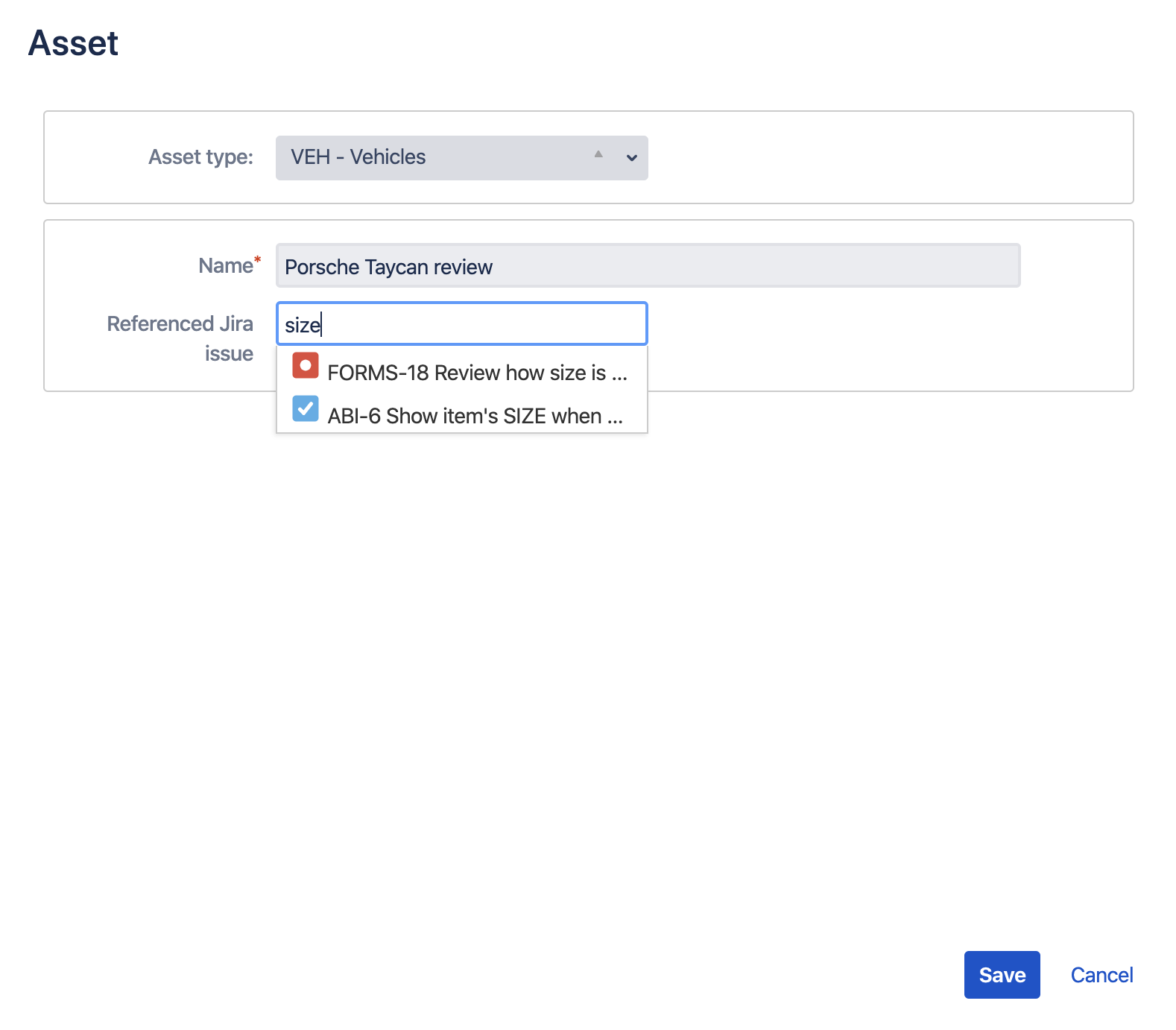Click the Name field label
Image resolution: width=1176 pixels, height=1030 pixels.
[225, 266]
